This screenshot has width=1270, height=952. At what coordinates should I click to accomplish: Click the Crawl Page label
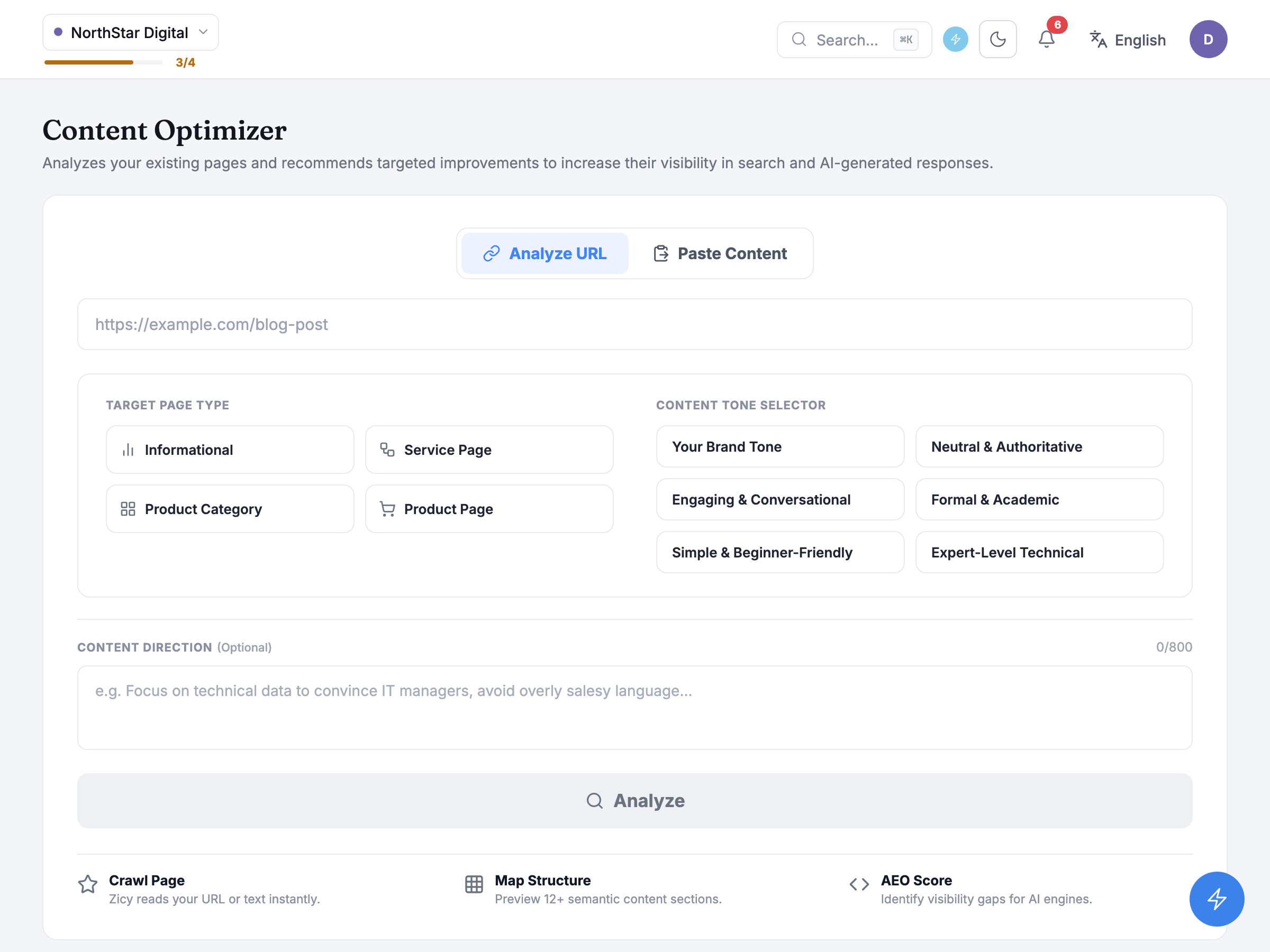[147, 880]
